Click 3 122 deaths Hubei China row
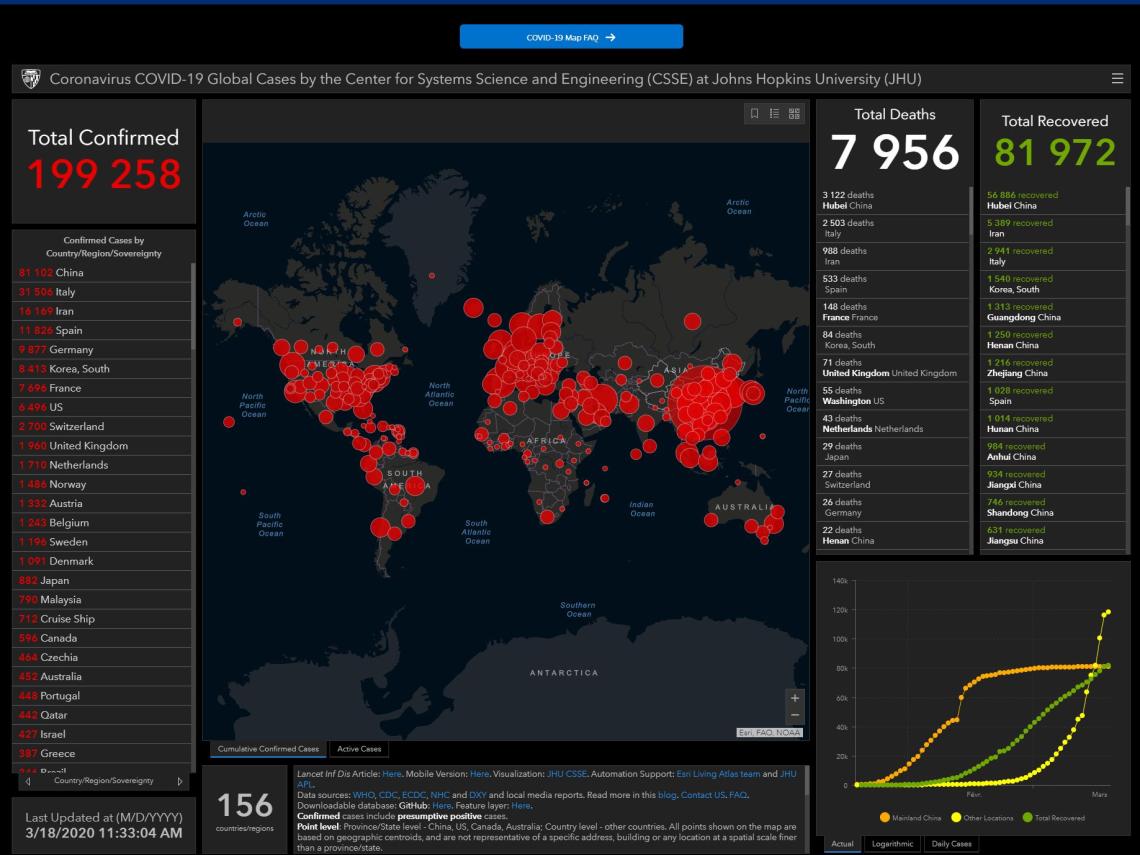Image resolution: width=1140 pixels, height=855 pixels. [x=893, y=201]
